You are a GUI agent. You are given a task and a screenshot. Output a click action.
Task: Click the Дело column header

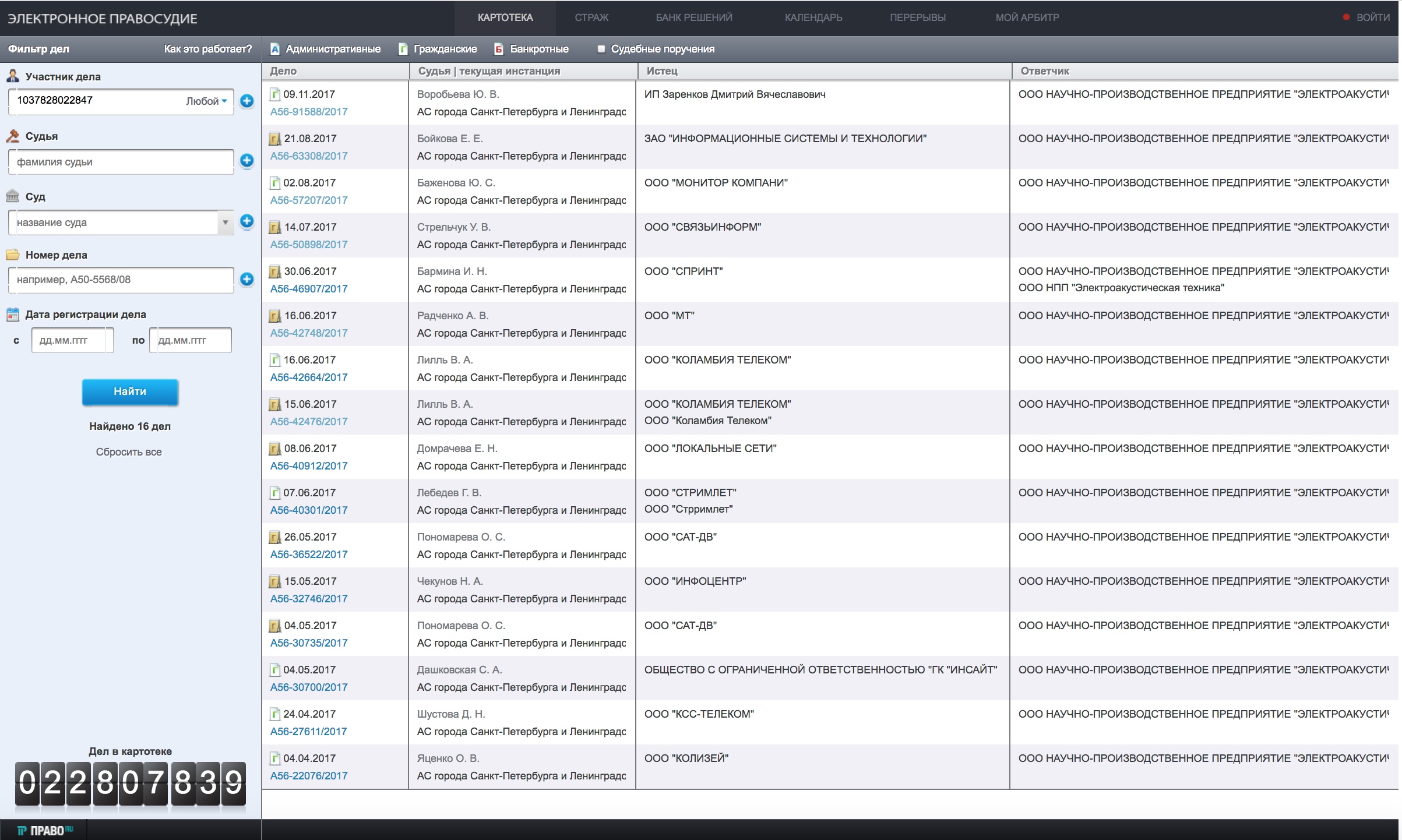coord(284,71)
